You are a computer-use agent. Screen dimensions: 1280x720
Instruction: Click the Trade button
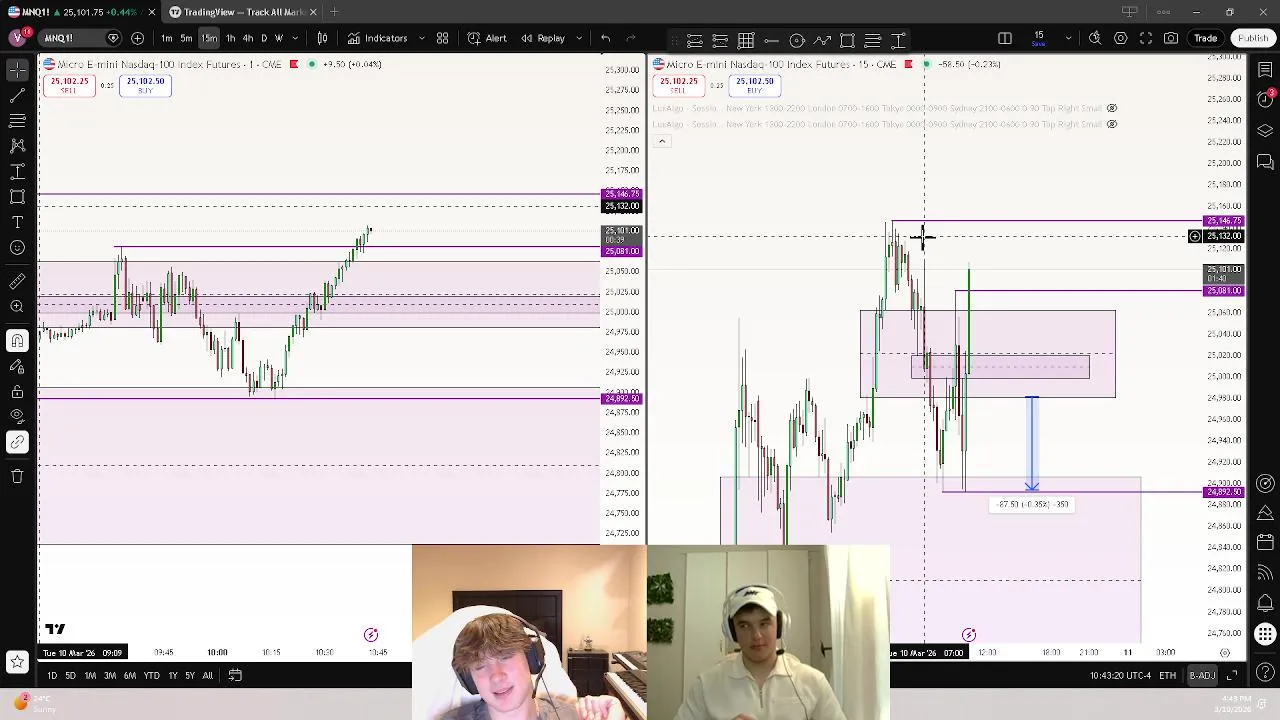click(x=1205, y=38)
